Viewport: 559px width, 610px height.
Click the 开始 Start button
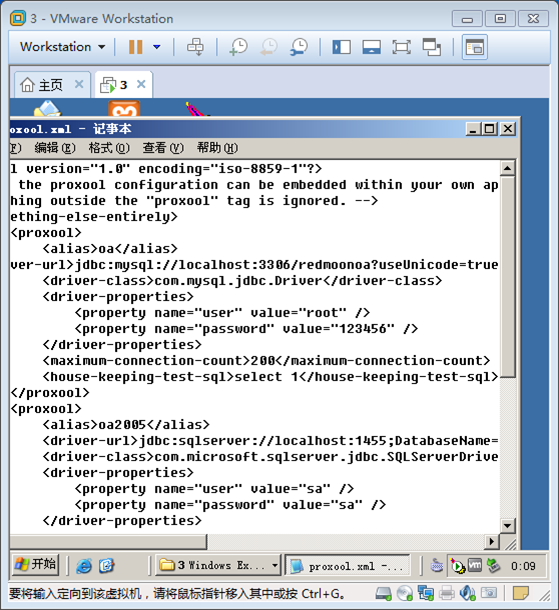[x=35, y=565]
